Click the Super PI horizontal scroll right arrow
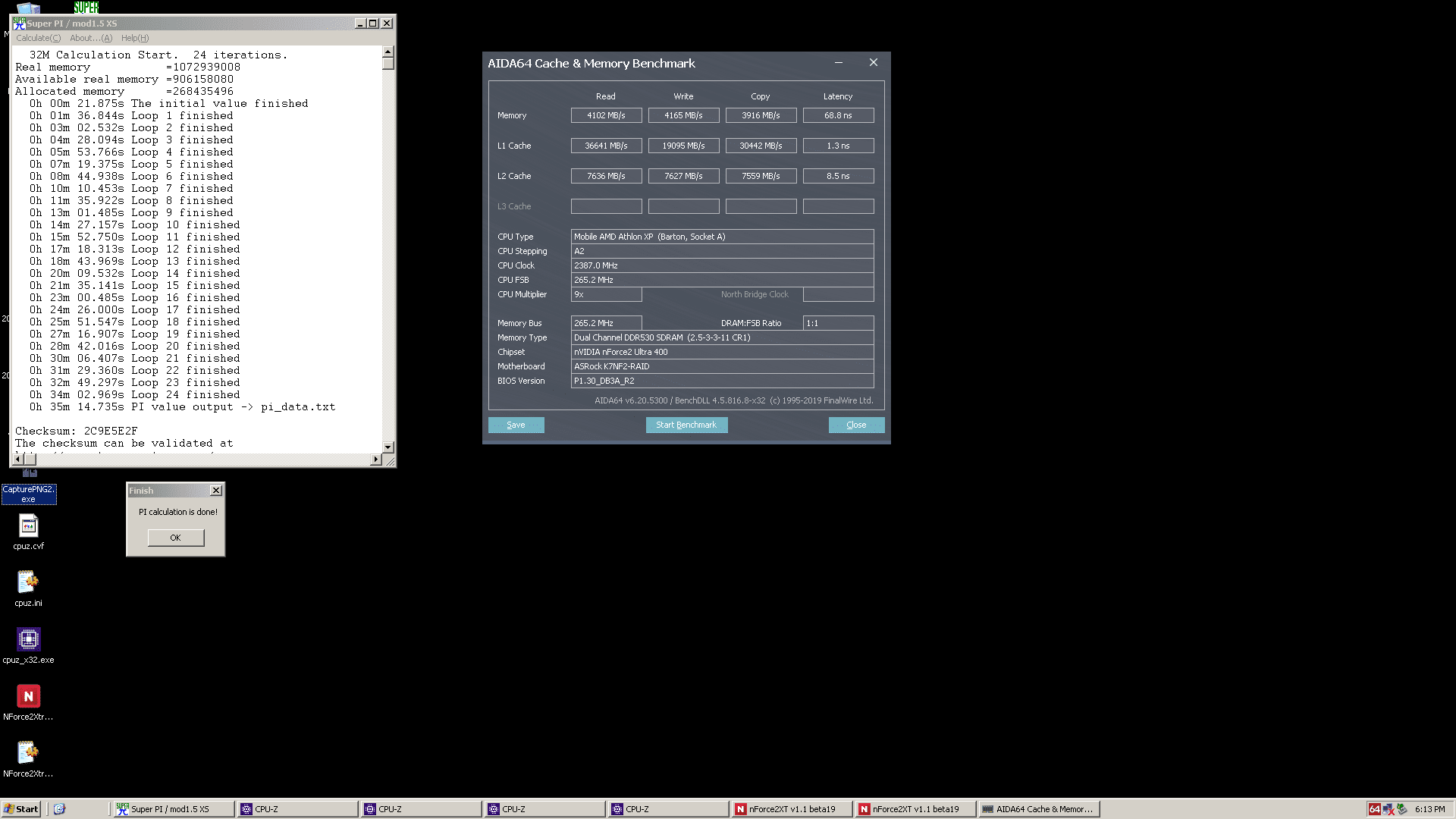The width and height of the screenshot is (1456, 819). (x=376, y=459)
